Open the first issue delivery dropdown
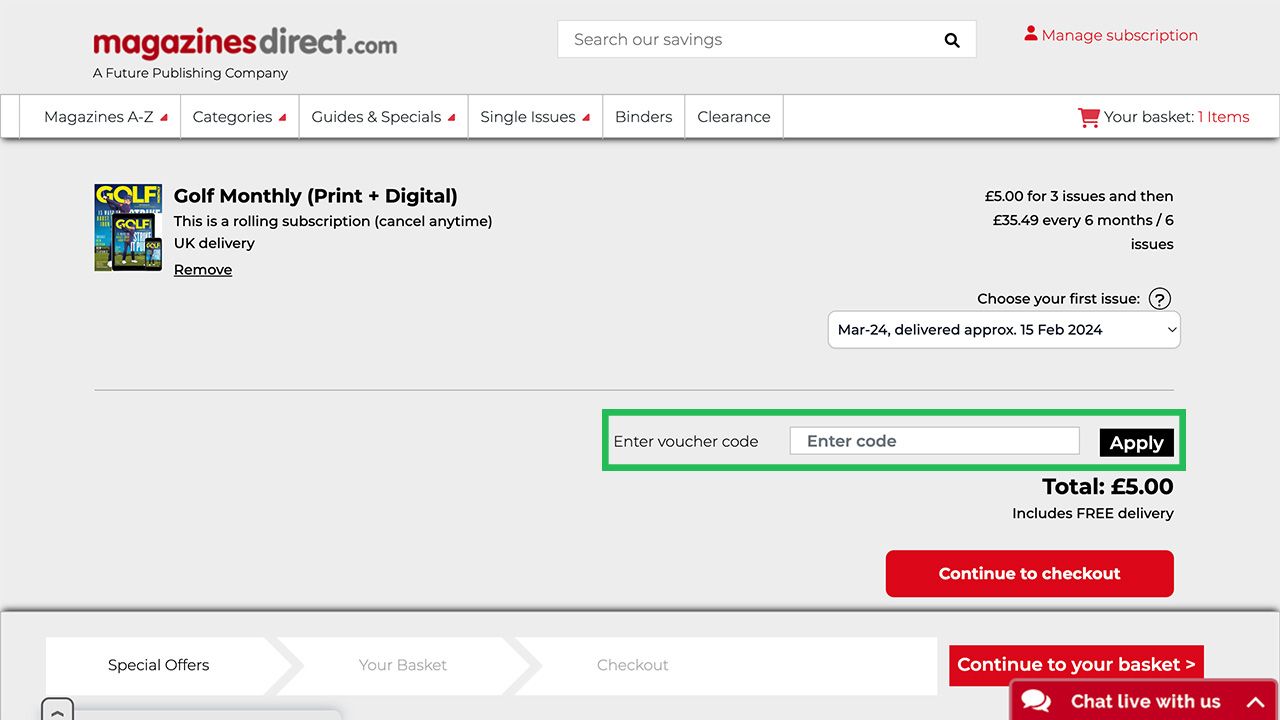This screenshot has width=1280, height=720. click(1004, 330)
